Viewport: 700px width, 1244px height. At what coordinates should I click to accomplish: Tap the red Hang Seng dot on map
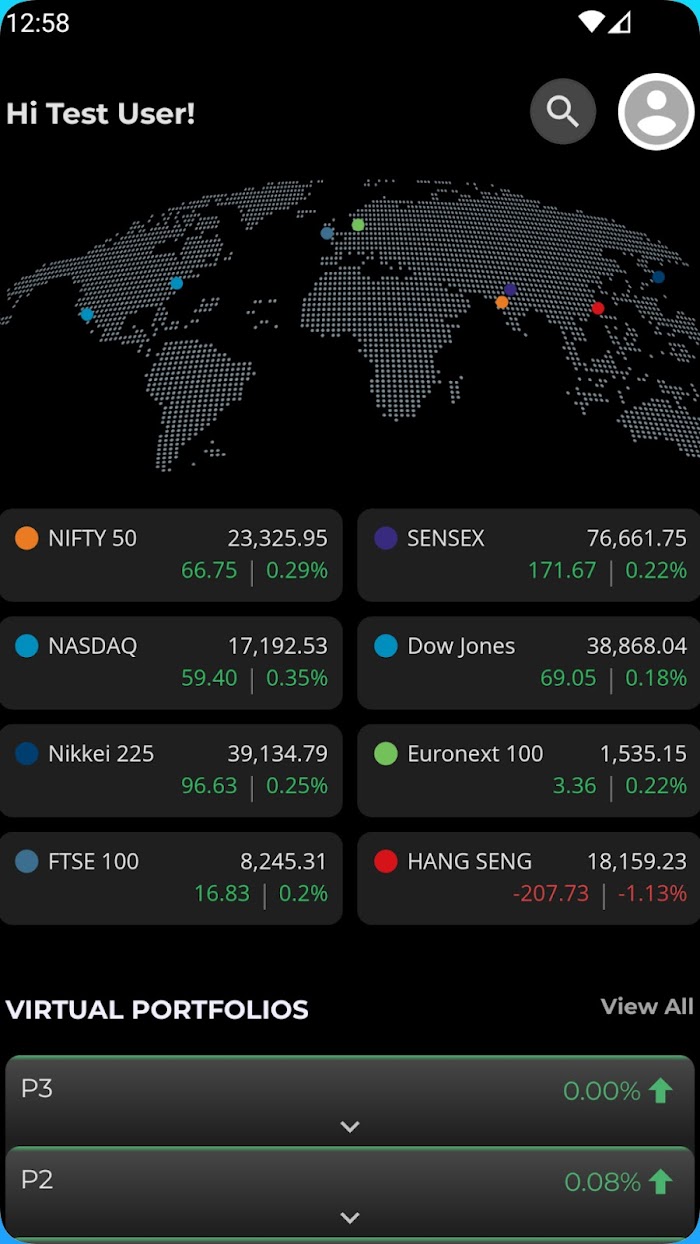pyautogui.click(x=598, y=308)
